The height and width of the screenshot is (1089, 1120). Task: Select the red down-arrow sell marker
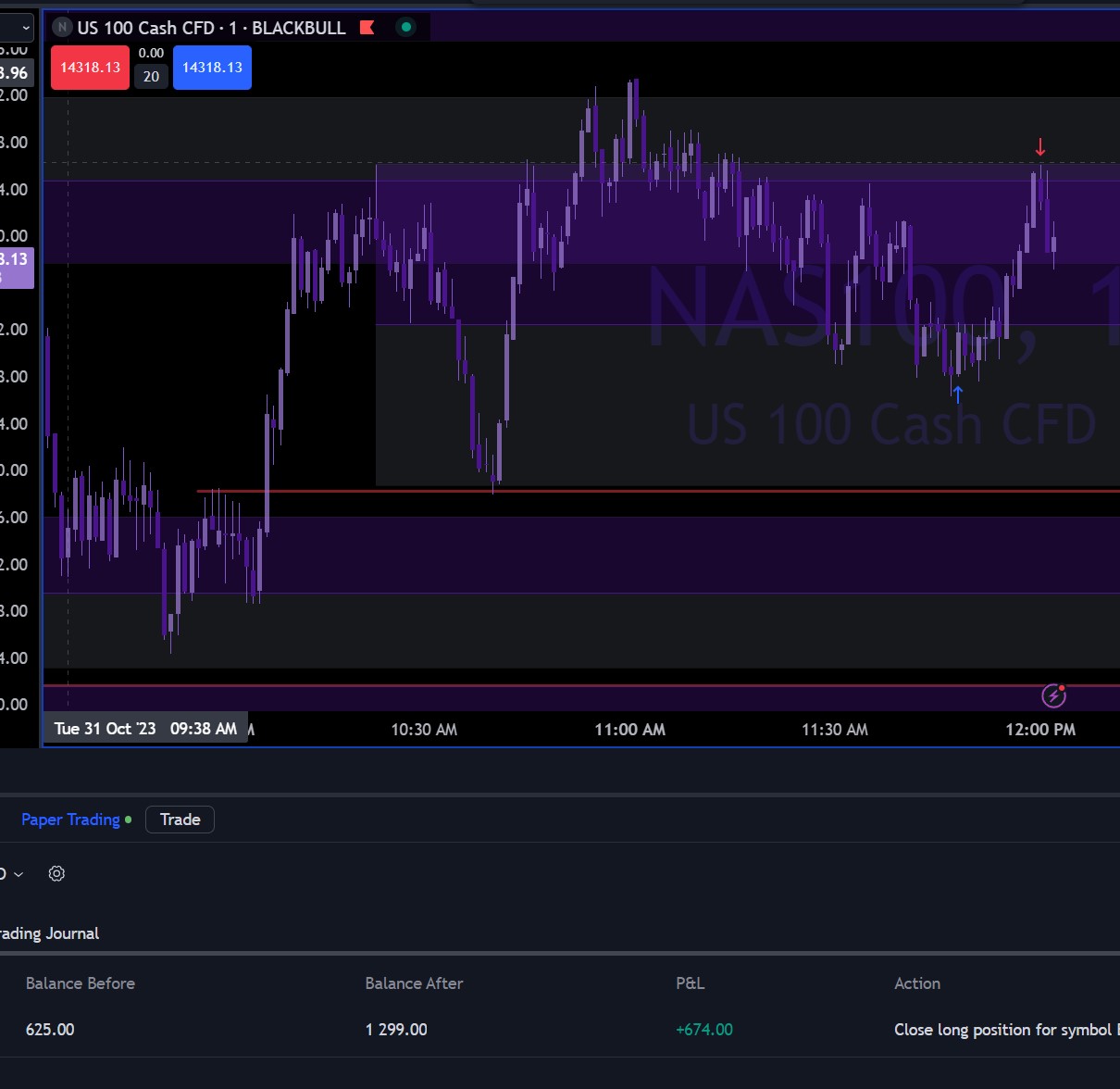1040,147
